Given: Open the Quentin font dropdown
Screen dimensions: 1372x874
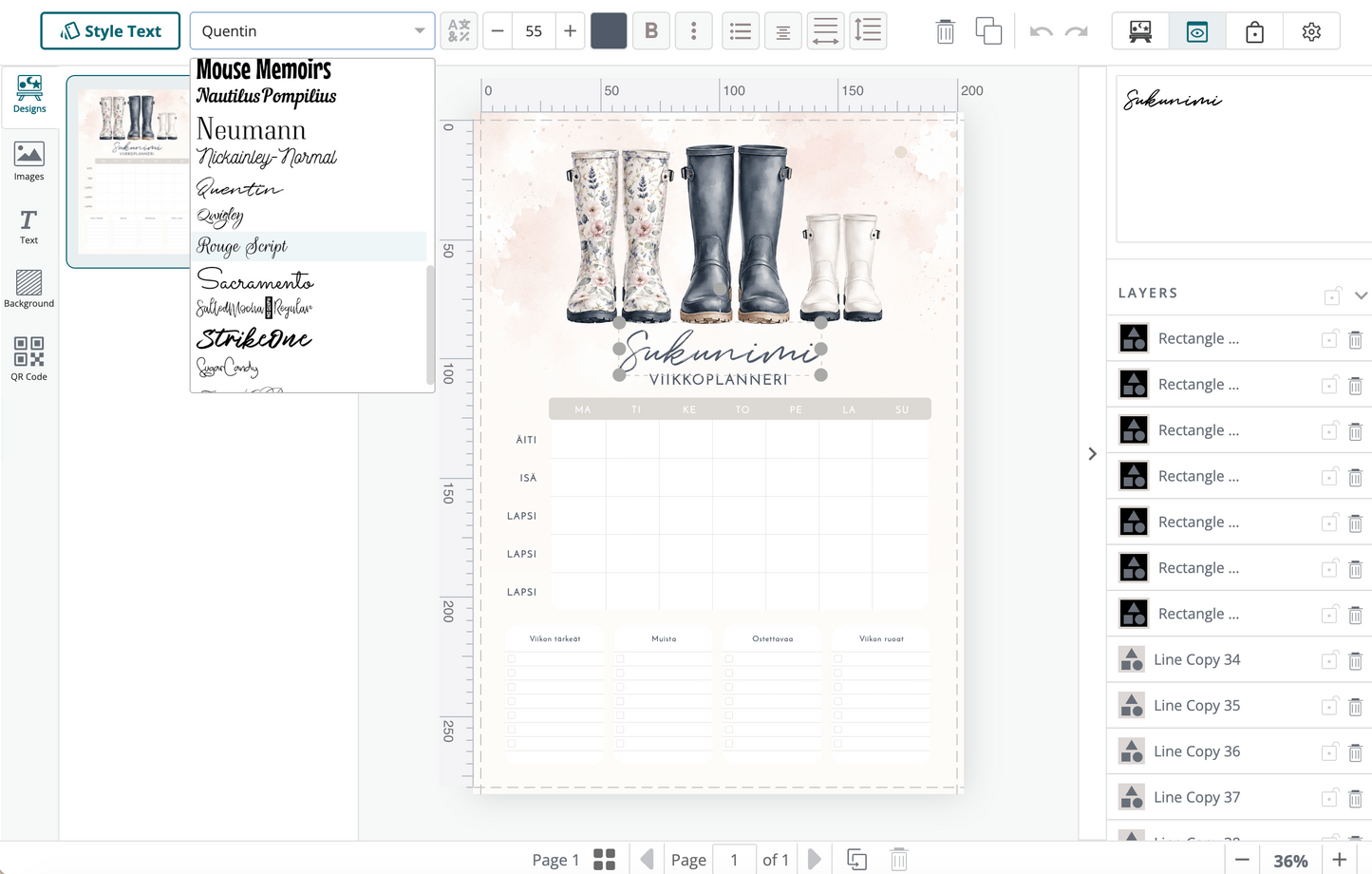Looking at the screenshot, I should [312, 30].
